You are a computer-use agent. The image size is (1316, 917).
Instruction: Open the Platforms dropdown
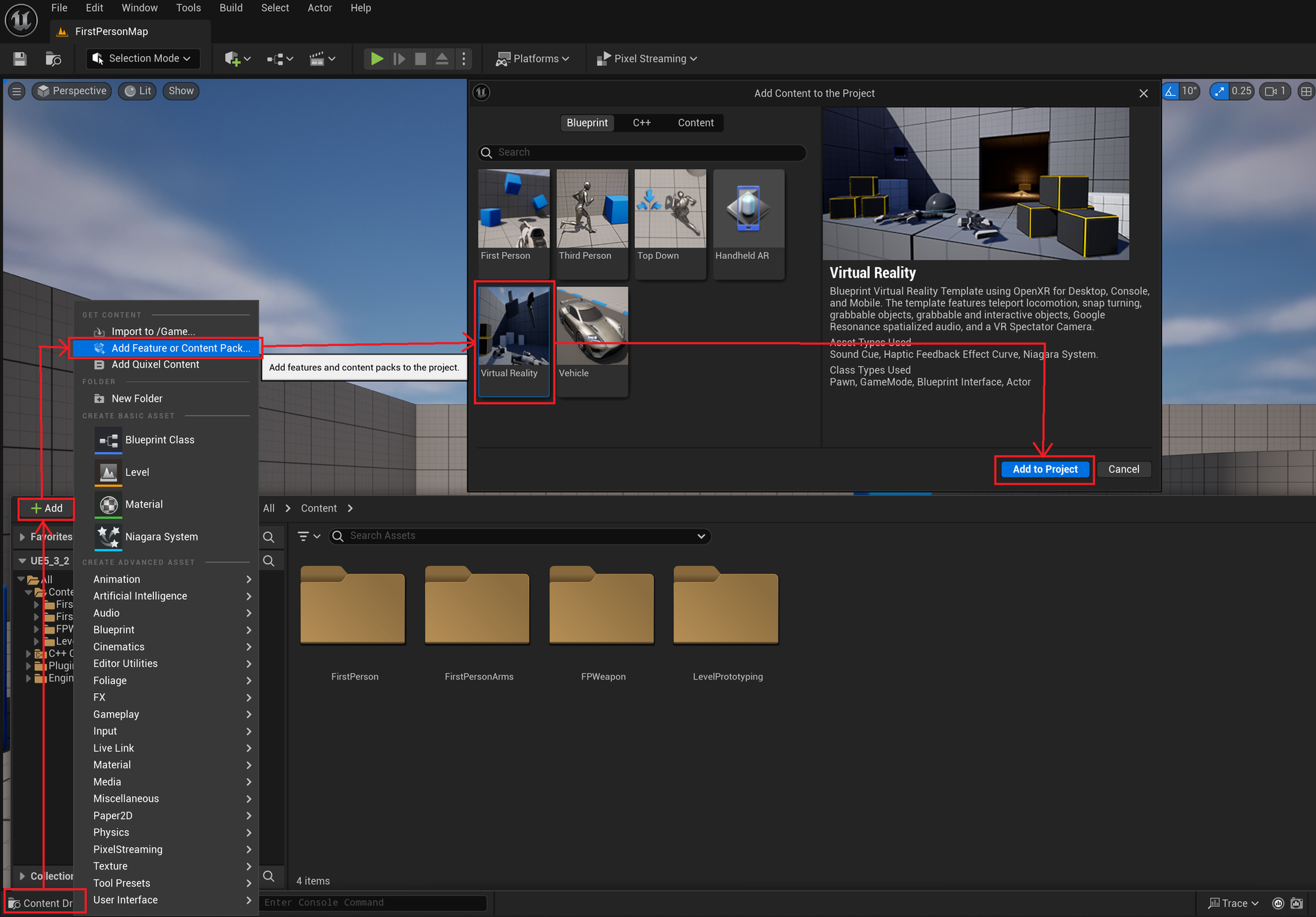click(532, 59)
